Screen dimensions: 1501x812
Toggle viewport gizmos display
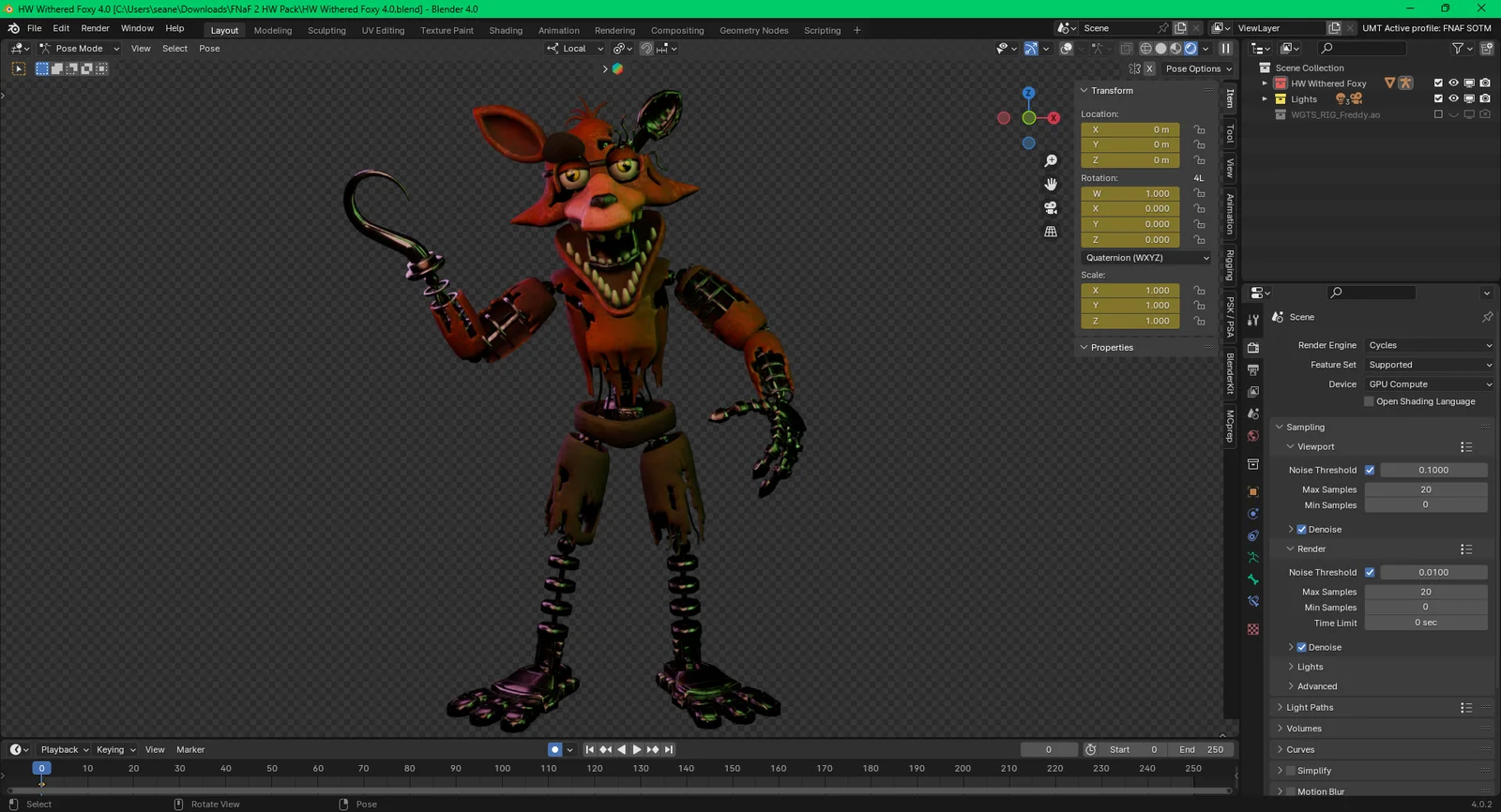pyautogui.click(x=1031, y=49)
